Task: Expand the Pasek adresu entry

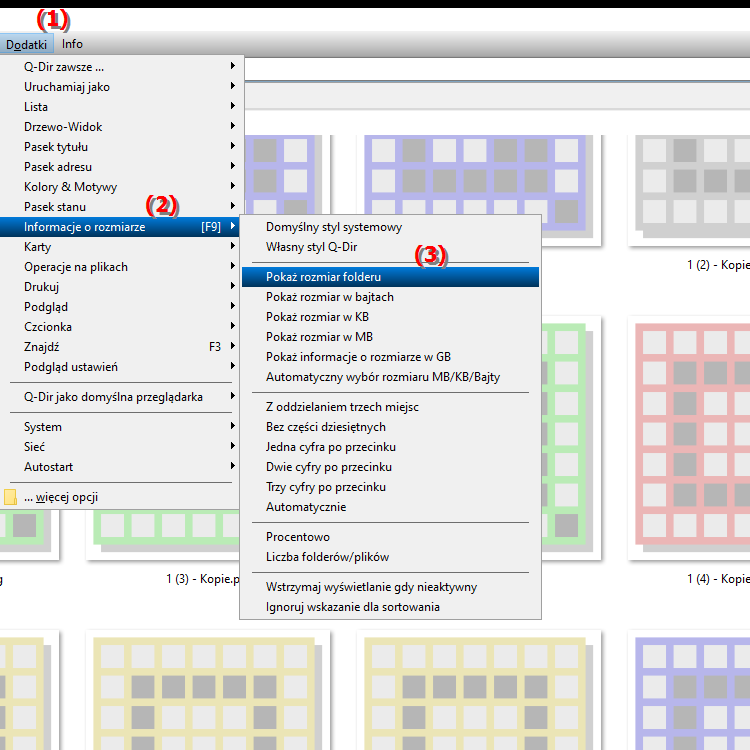Action: 122,167
